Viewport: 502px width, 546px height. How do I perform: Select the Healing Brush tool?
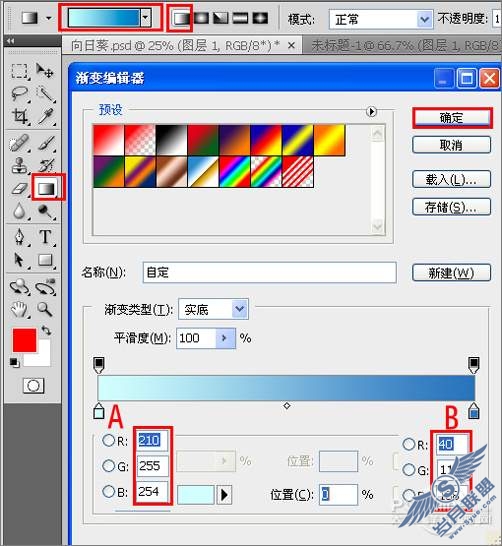coord(19,143)
